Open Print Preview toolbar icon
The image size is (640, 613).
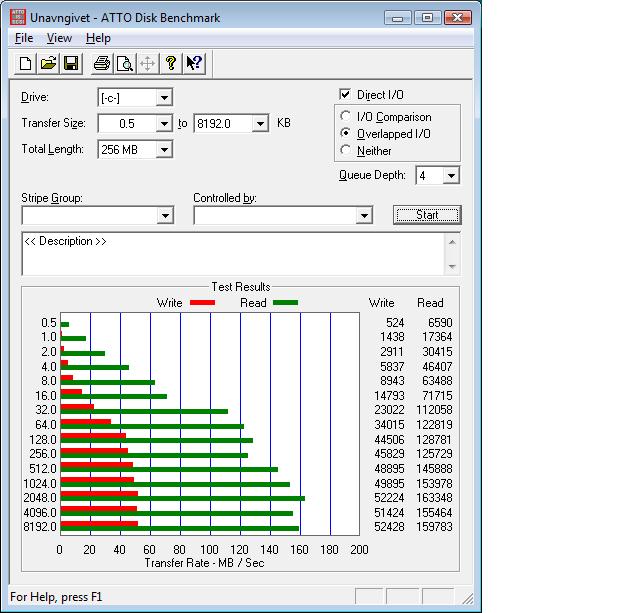pos(124,64)
